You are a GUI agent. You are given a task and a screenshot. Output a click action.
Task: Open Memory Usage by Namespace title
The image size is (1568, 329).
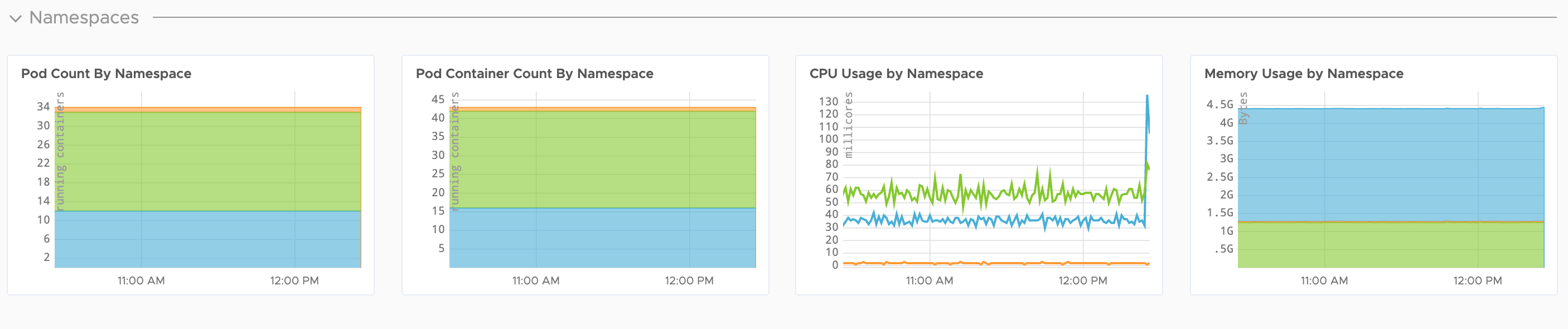[x=1303, y=74]
